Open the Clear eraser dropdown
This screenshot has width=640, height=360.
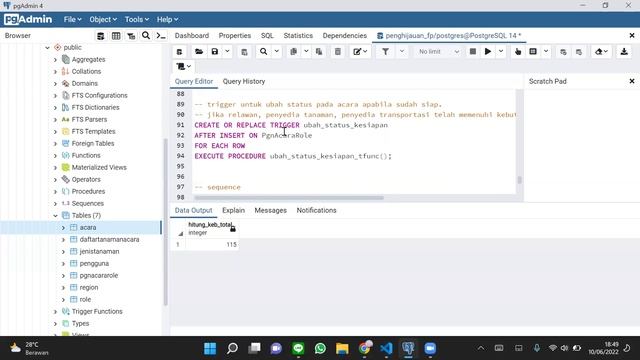(x=601, y=52)
